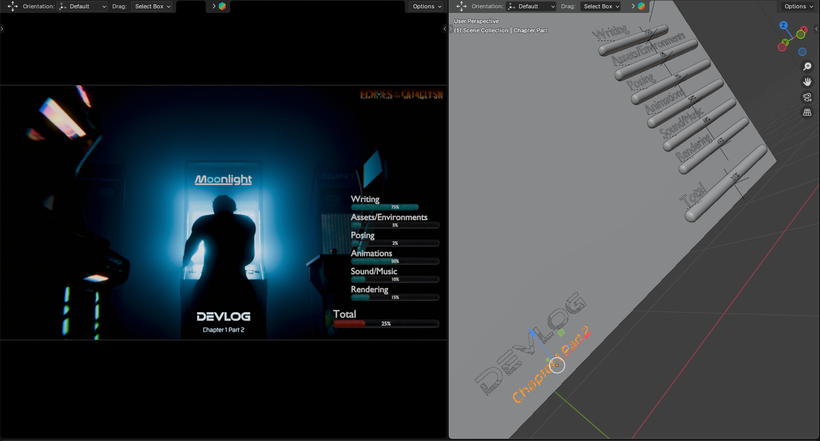Toggle perspective/orthographic grid icon

tap(807, 112)
